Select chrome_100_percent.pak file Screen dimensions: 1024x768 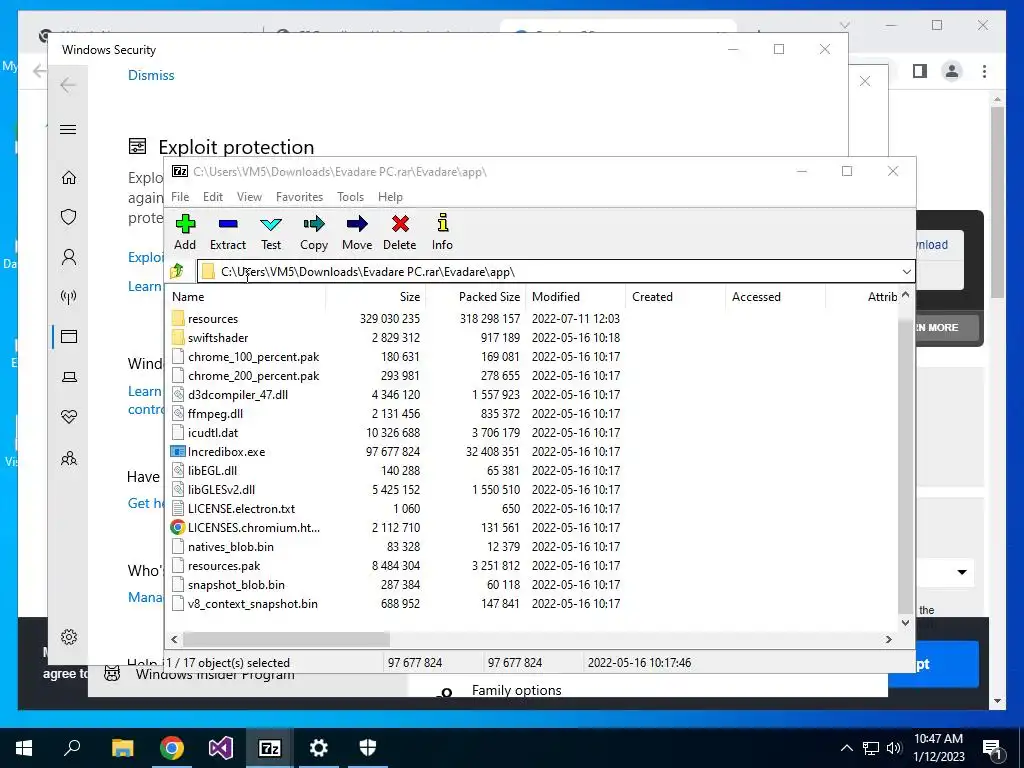[x=253, y=357]
